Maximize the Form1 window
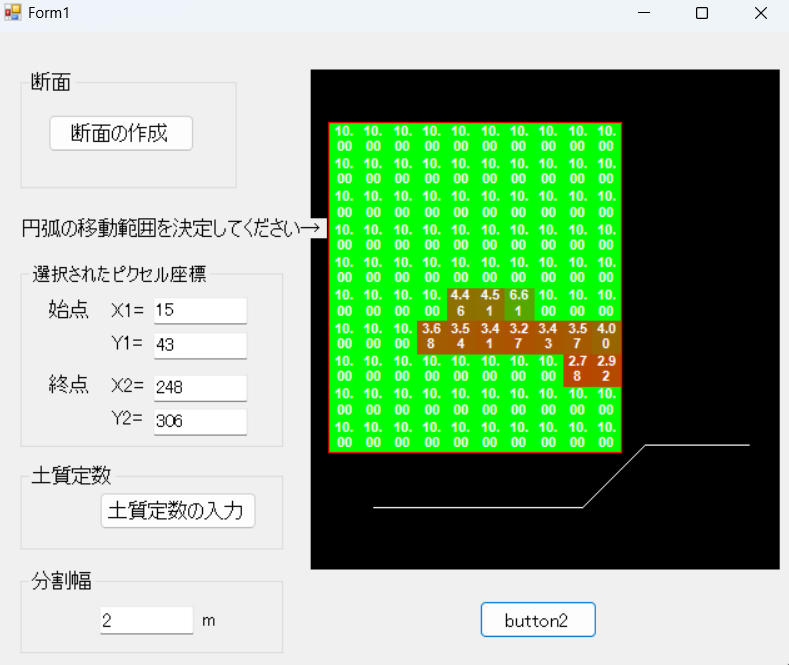 click(702, 13)
